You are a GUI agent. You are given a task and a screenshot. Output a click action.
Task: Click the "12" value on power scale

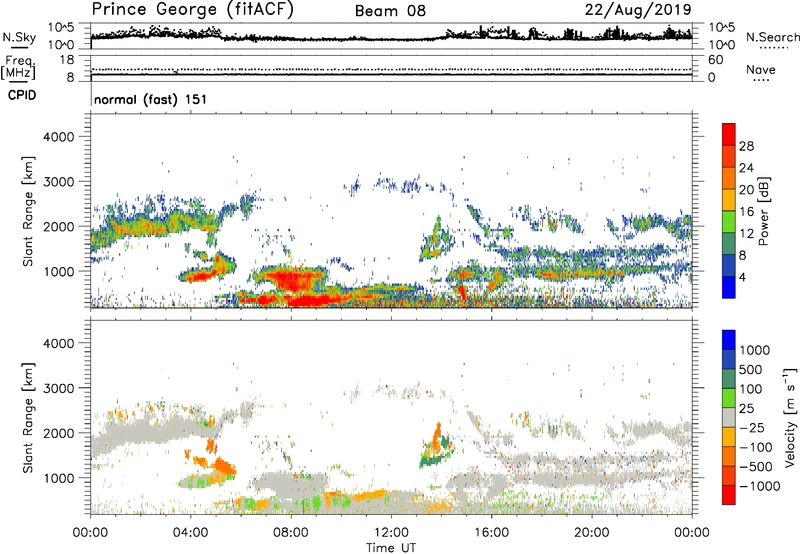coord(746,234)
